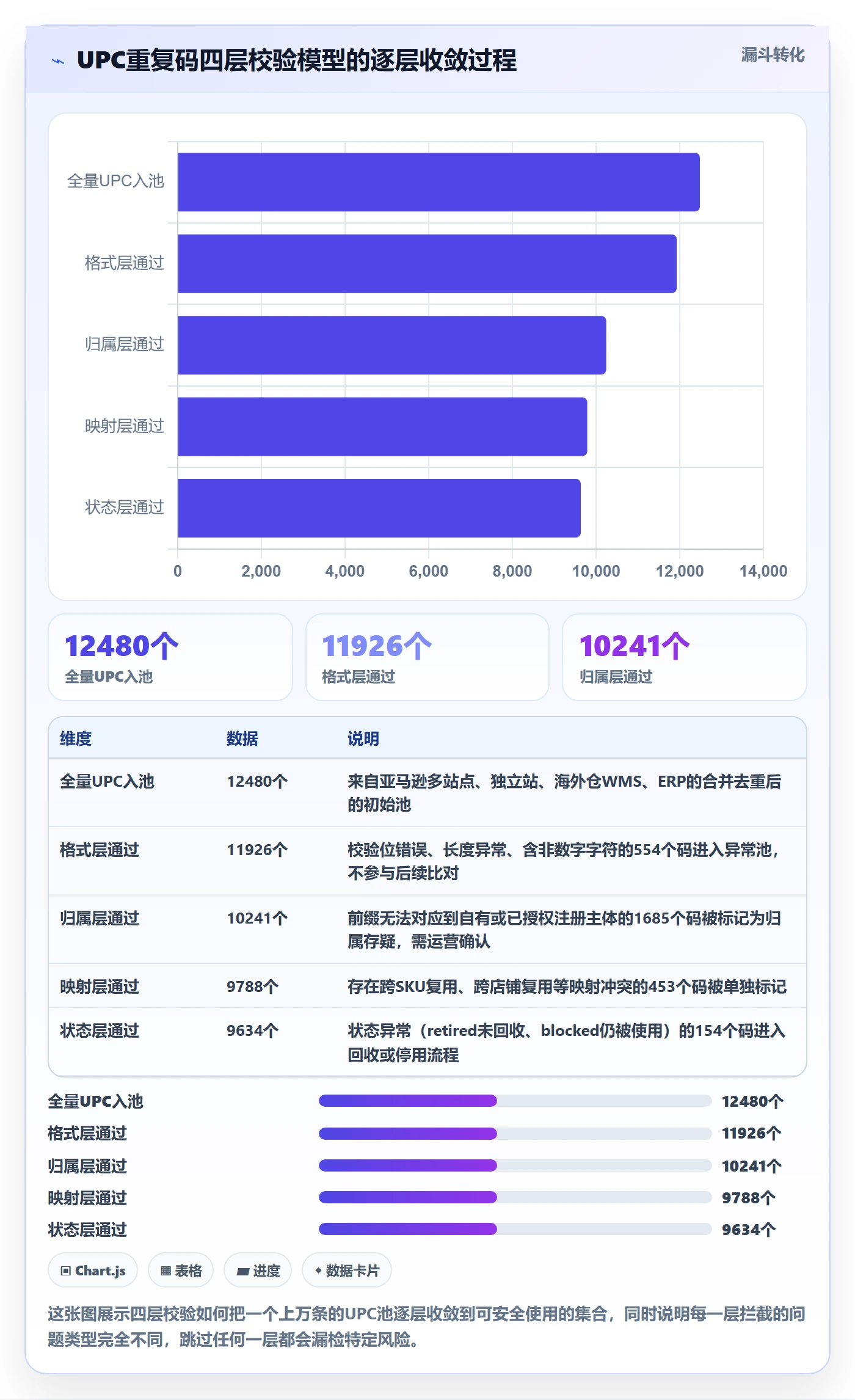Open the 11926个 格式层通过 data card
The height and width of the screenshot is (1400, 855).
click(x=428, y=657)
